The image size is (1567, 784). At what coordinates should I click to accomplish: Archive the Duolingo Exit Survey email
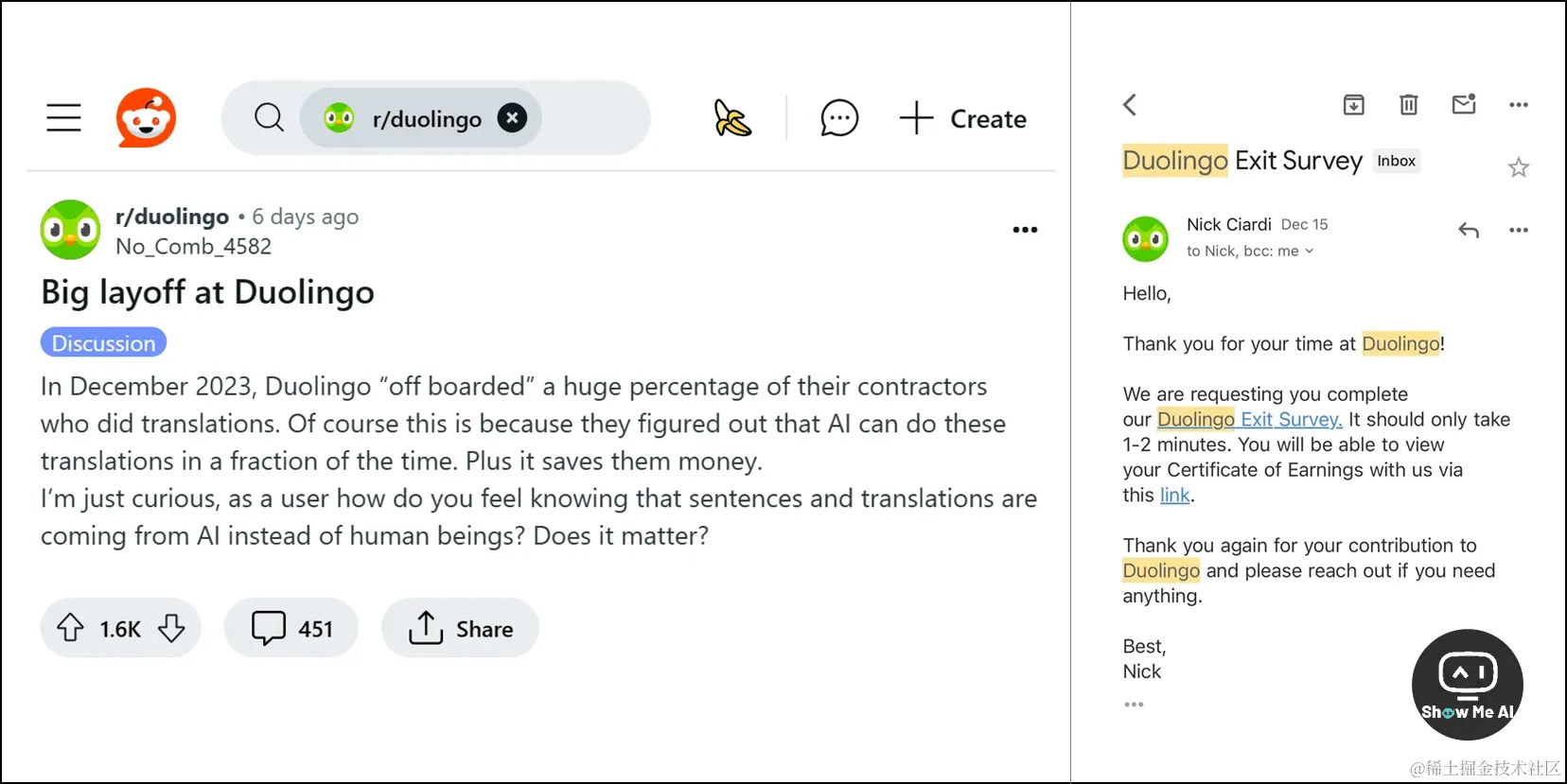[x=1354, y=105]
